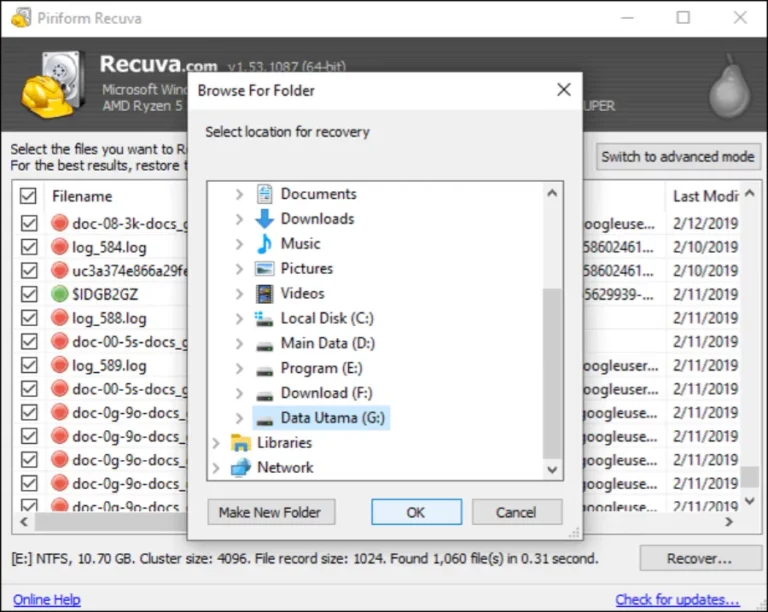Click file list horizontal scroll right arrow
Image resolution: width=768 pixels, height=612 pixels.
coord(729,522)
